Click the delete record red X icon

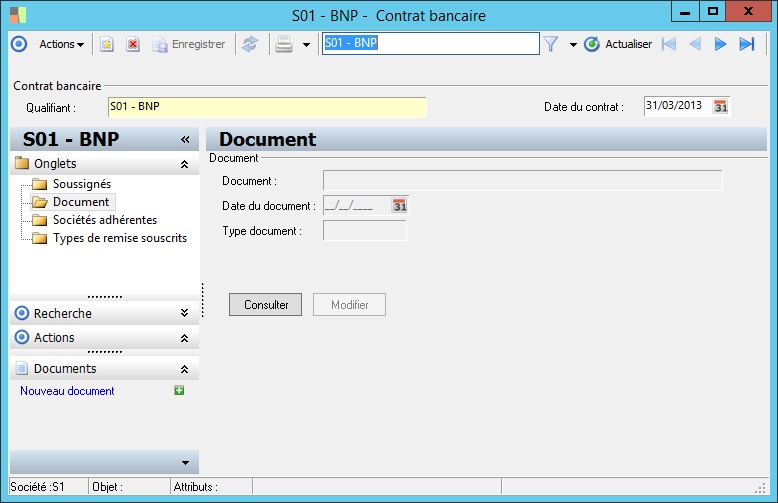(132, 44)
